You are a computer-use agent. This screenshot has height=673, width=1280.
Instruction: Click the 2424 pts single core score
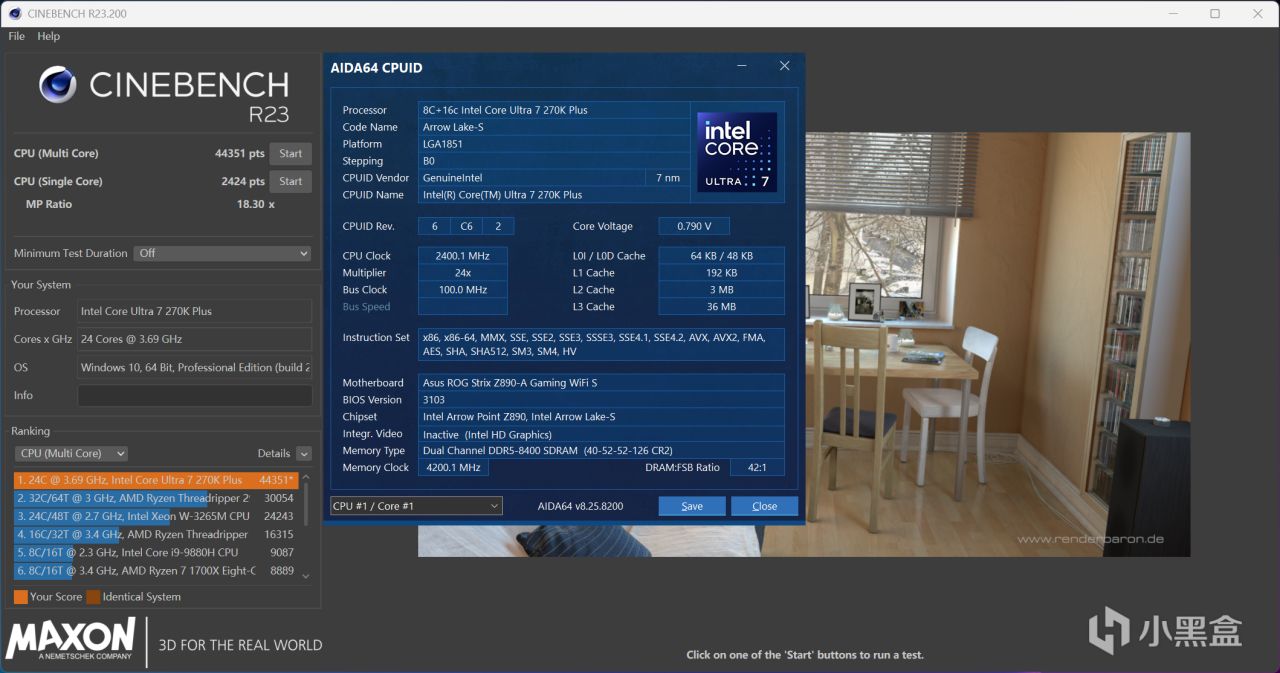[243, 182]
